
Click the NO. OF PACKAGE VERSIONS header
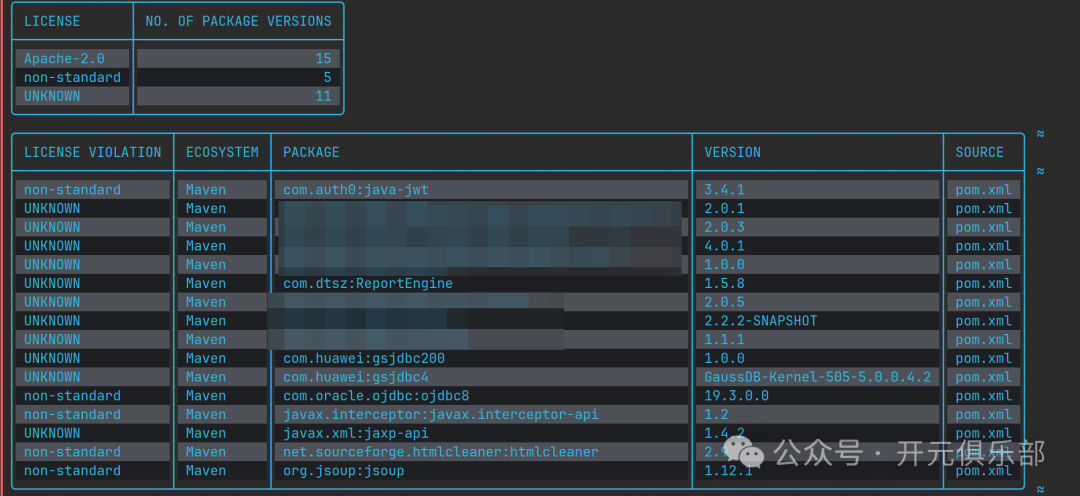point(238,21)
